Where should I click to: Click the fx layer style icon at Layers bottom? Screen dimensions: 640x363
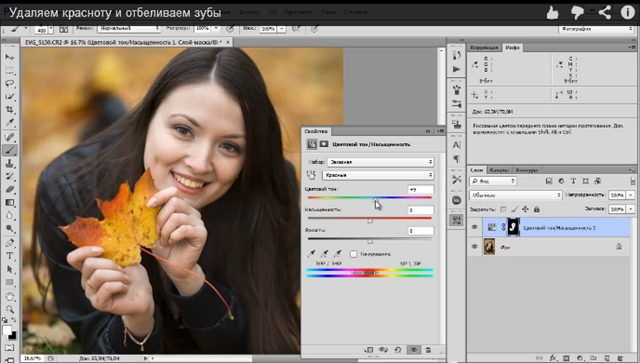coord(553,358)
